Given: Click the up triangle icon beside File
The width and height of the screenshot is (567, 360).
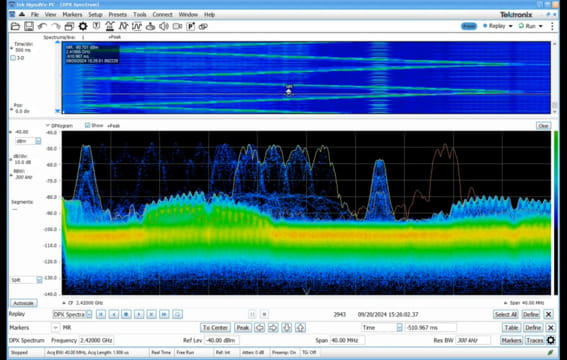Looking at the screenshot, I should pyautogui.click(x=22, y=14).
